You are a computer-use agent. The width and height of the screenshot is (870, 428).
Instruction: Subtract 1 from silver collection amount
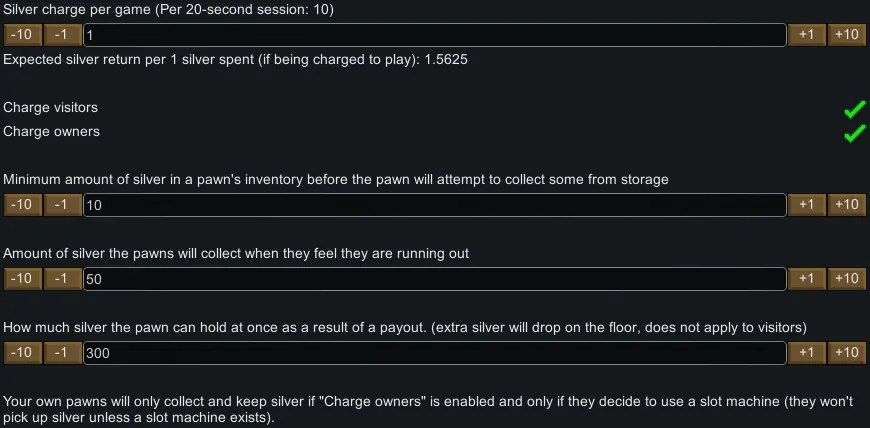63,279
